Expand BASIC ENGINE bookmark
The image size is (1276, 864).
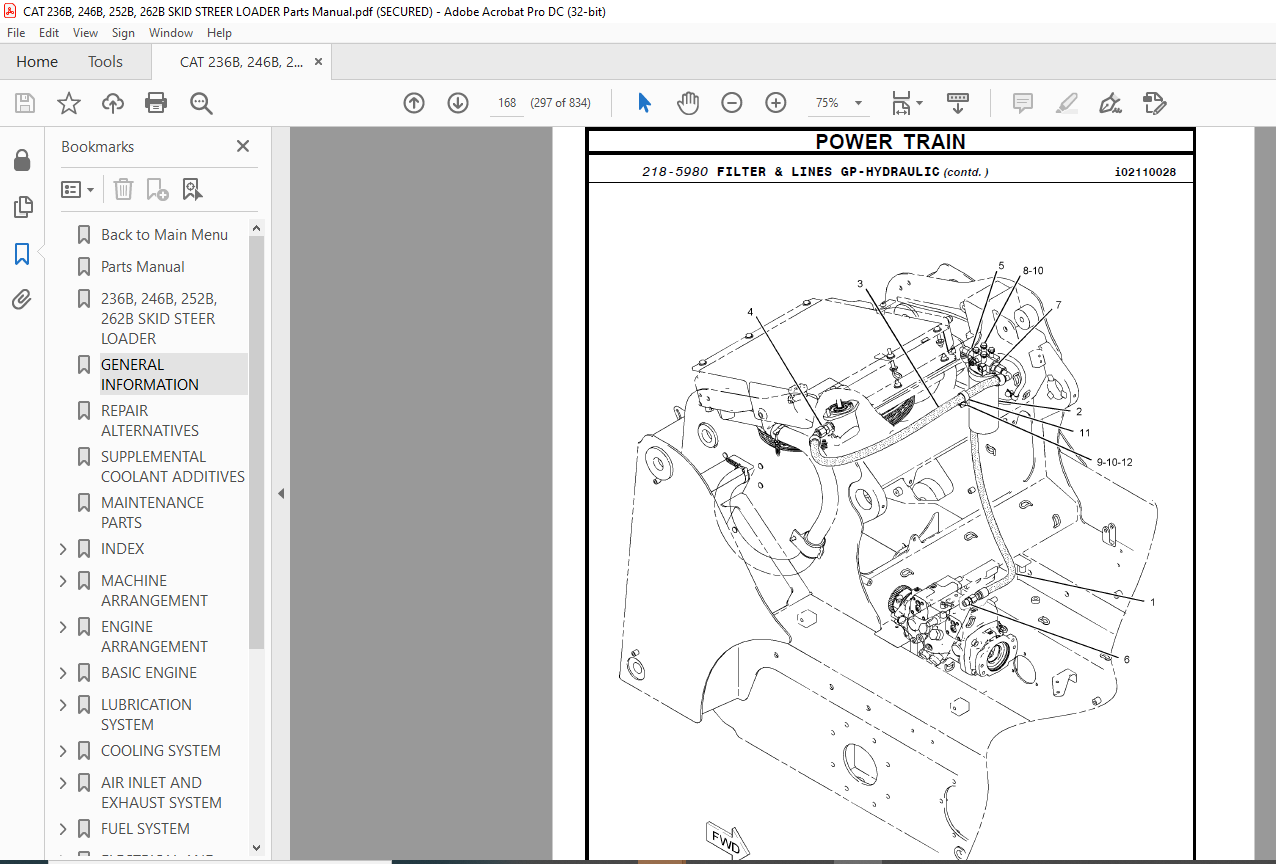click(x=63, y=673)
